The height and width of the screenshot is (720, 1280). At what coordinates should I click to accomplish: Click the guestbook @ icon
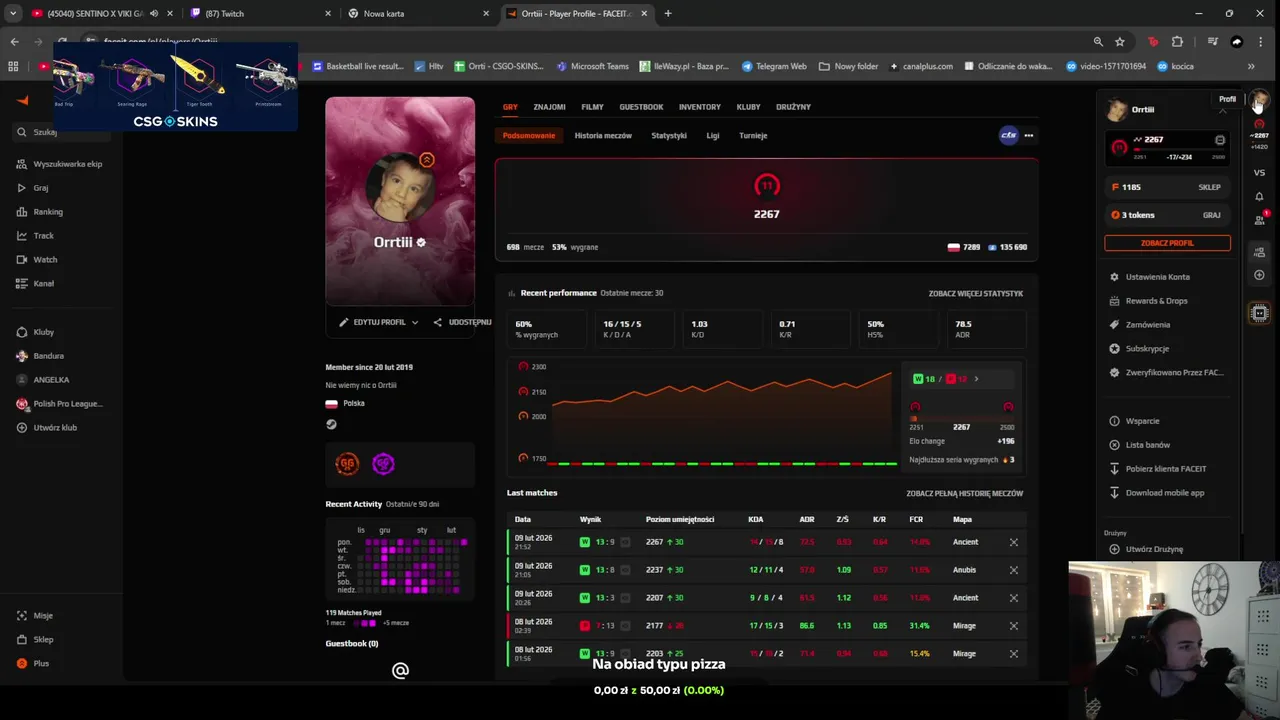(400, 670)
